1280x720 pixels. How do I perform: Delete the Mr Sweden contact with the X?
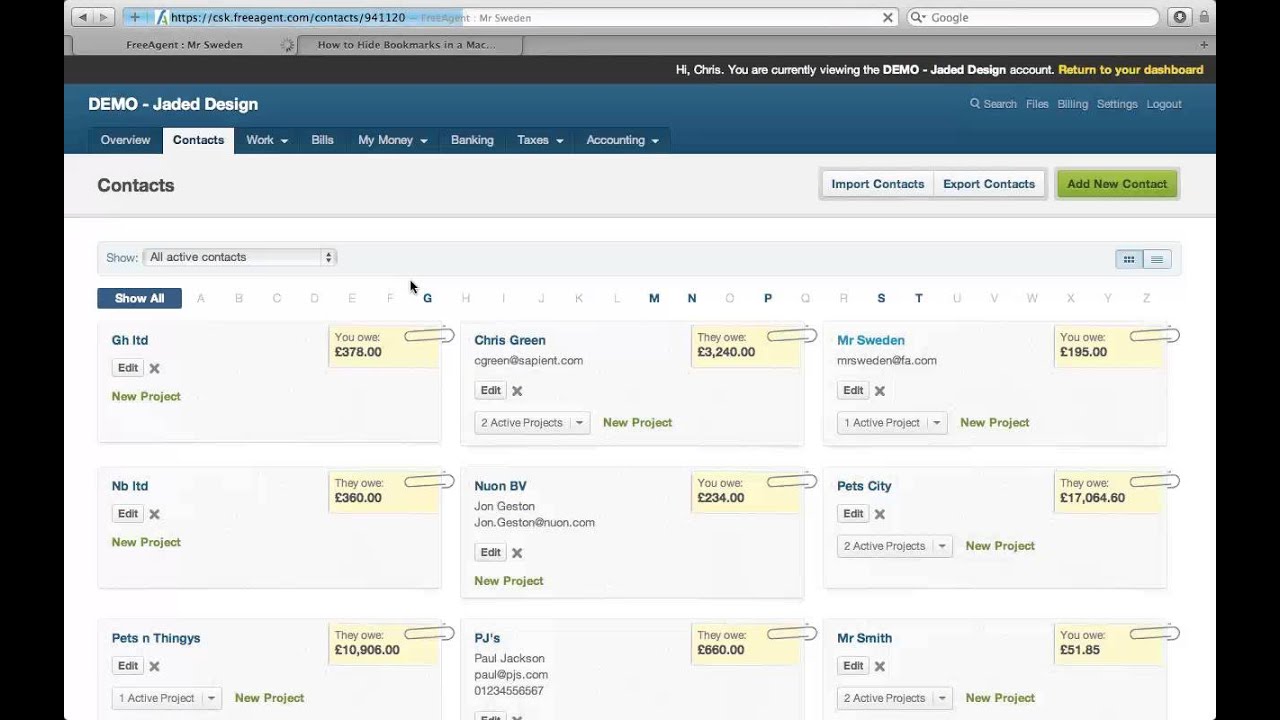pyautogui.click(x=880, y=391)
